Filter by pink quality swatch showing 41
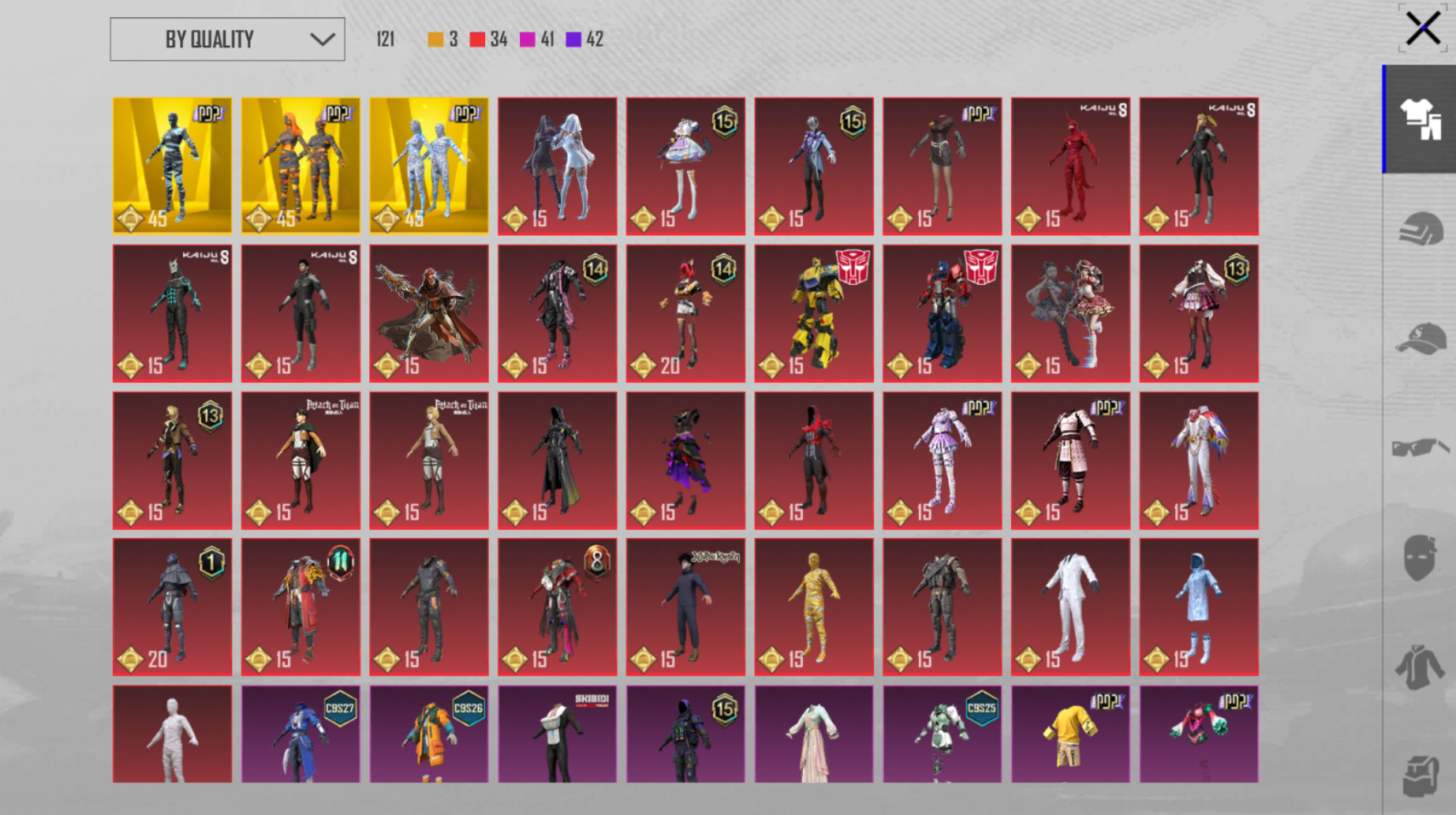1456x815 pixels. [537, 39]
